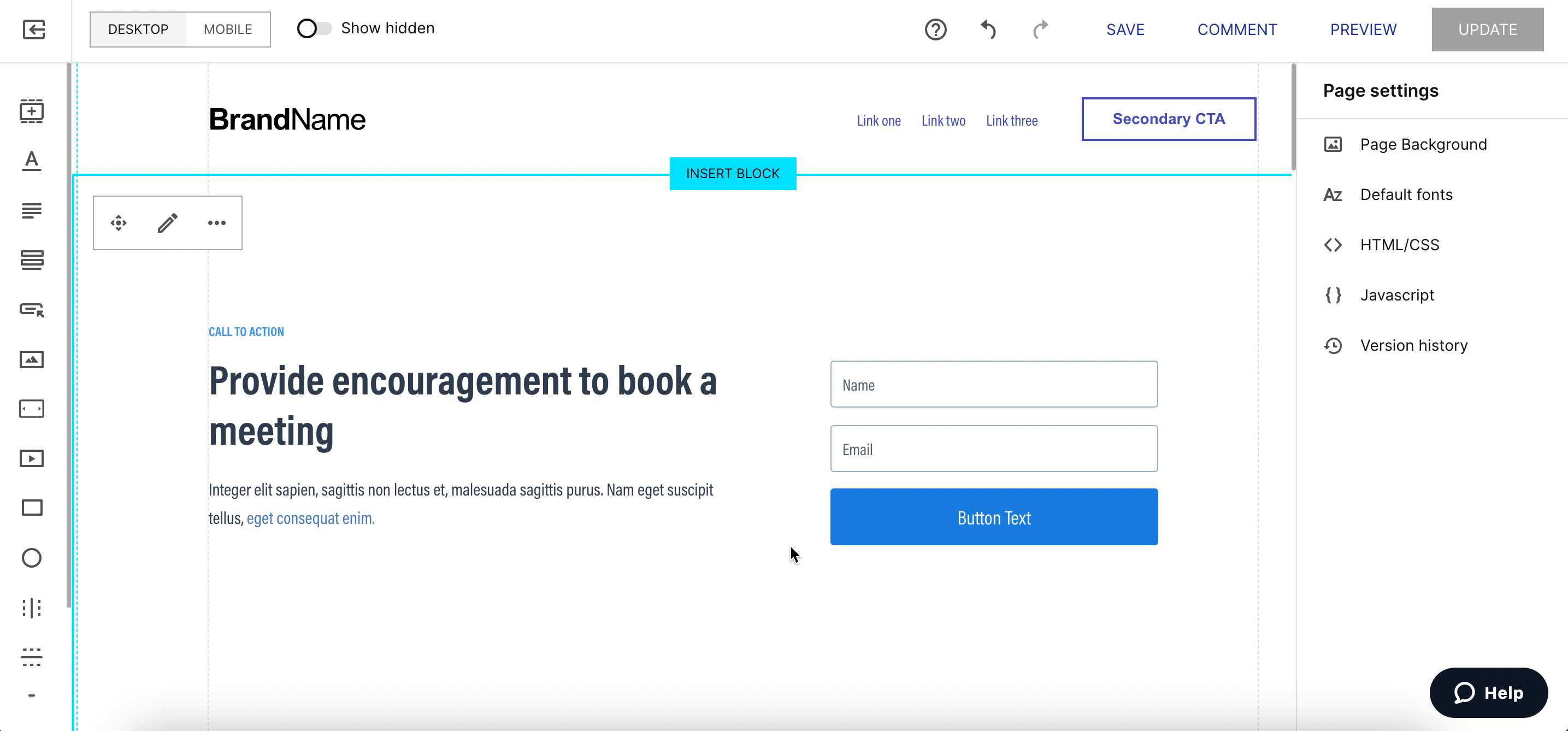The height and width of the screenshot is (731, 1568).
Task: Click the pencil edit block icon
Action: [x=167, y=223]
